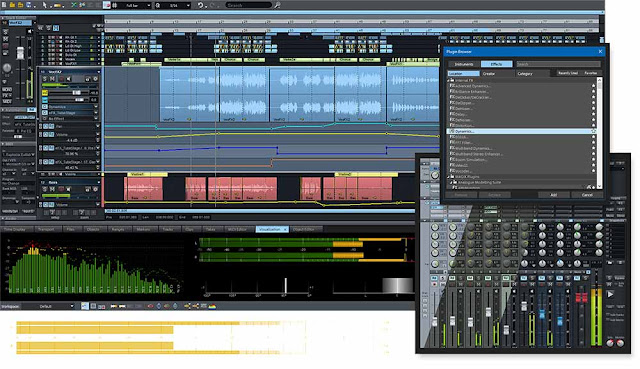This screenshot has width=640, height=369.
Task: Click the search field in top toolbar
Action: (249, 5)
